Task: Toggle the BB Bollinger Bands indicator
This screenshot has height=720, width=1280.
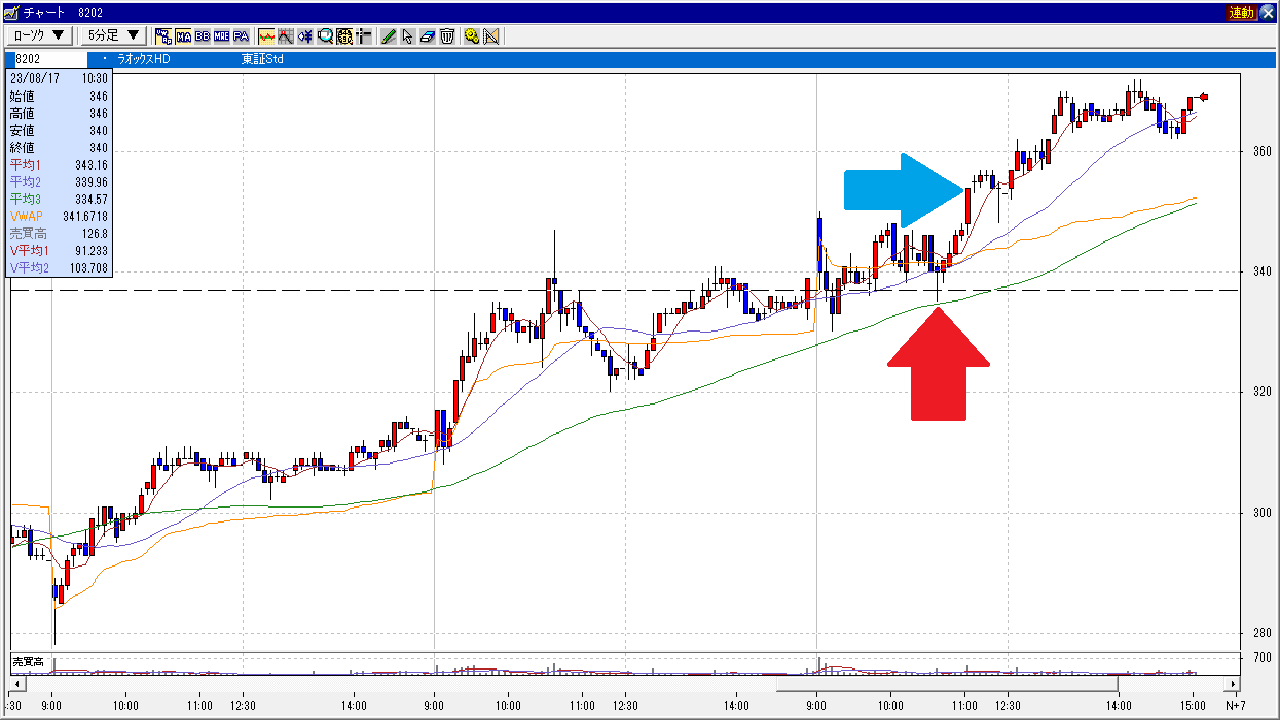Action: click(x=202, y=36)
